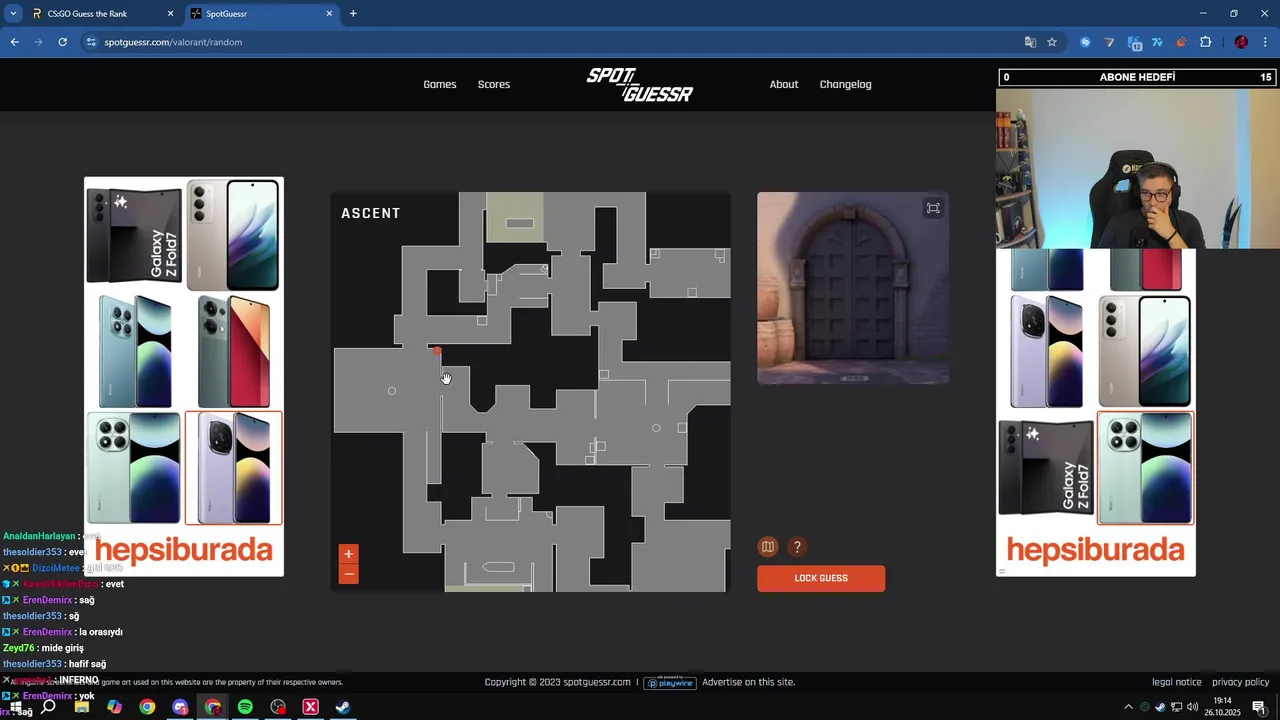The width and height of the screenshot is (1280, 720).
Task: Open the legal notice link
Action: coord(1177,682)
